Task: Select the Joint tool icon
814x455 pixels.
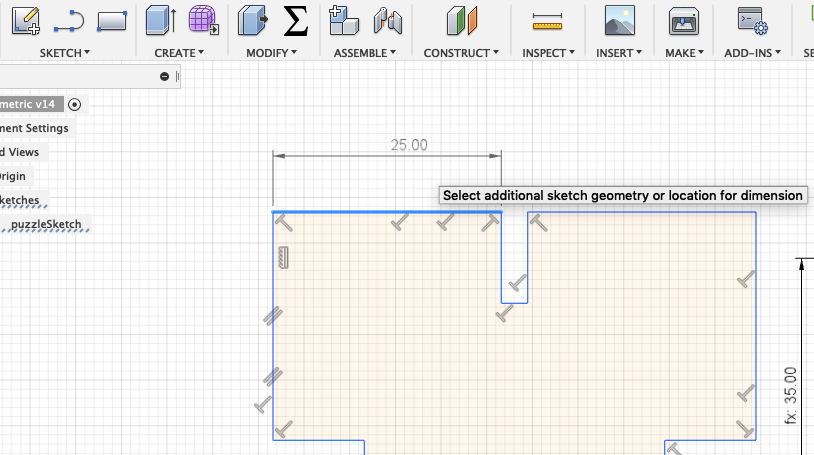Action: click(388, 21)
